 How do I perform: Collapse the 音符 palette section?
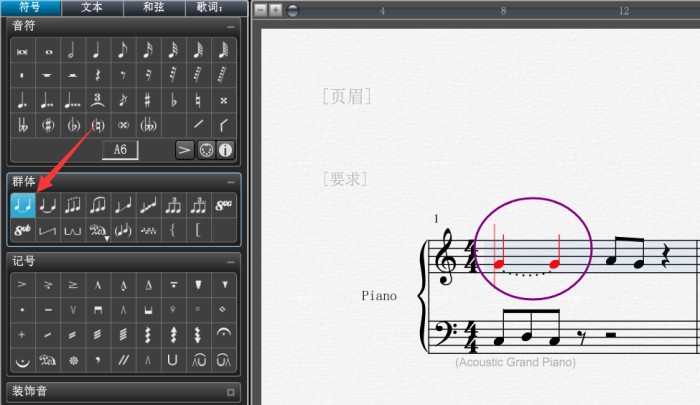tap(231, 26)
